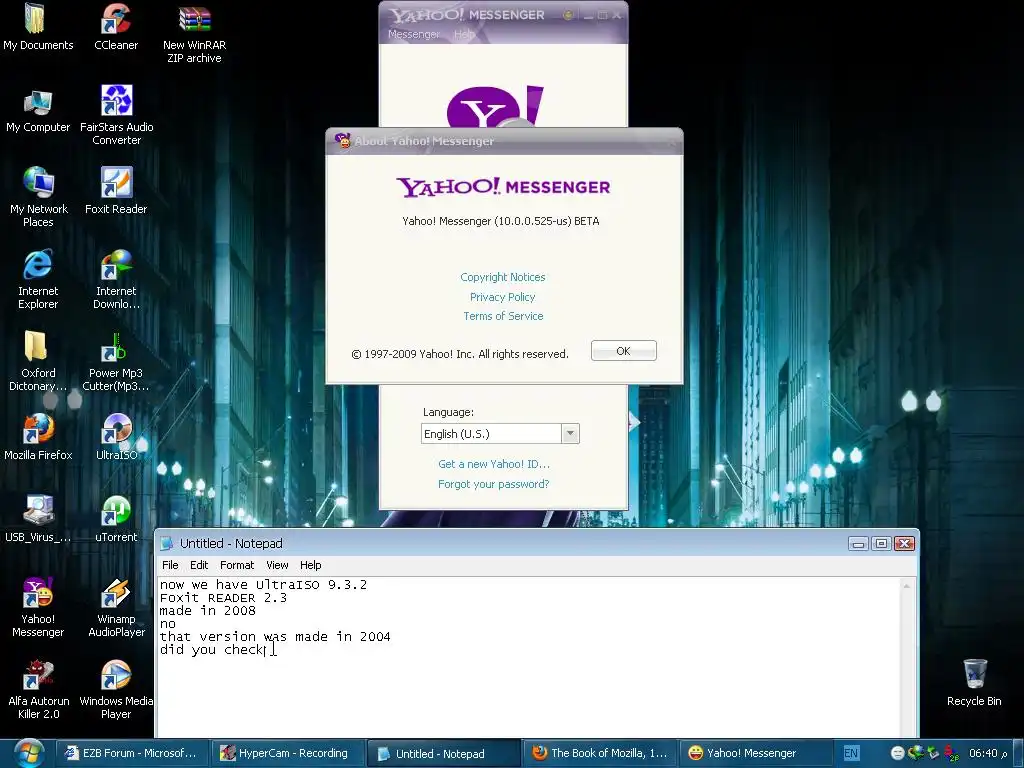Open Alfa Autorun Killer 2.0 shortcut

tap(38, 690)
